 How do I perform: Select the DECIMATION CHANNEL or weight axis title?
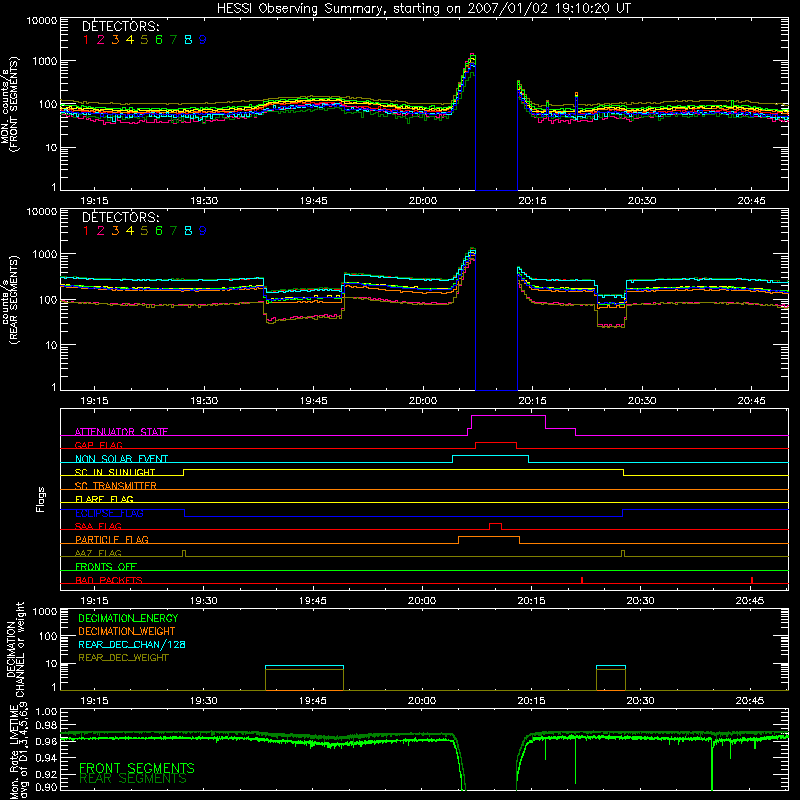[x=15, y=649]
